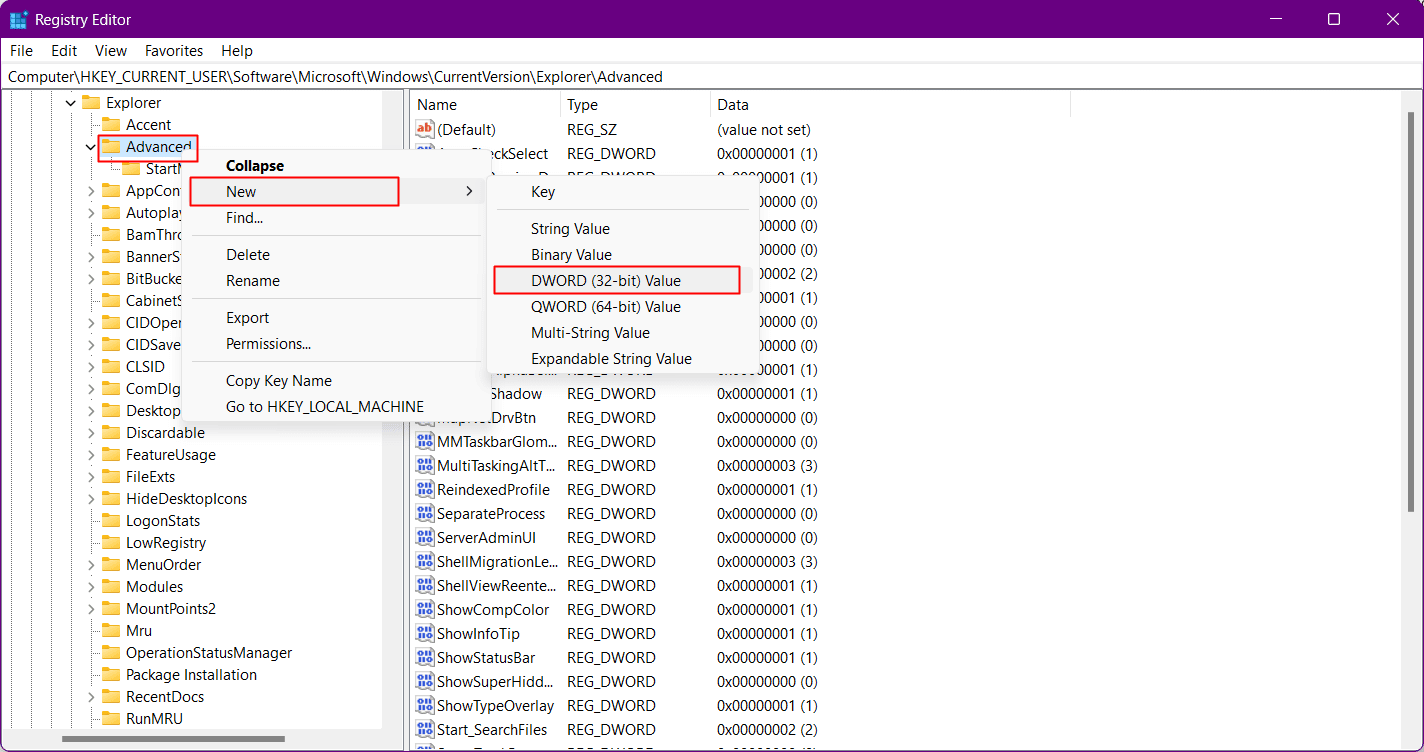Click the Accent folder icon

111,124
